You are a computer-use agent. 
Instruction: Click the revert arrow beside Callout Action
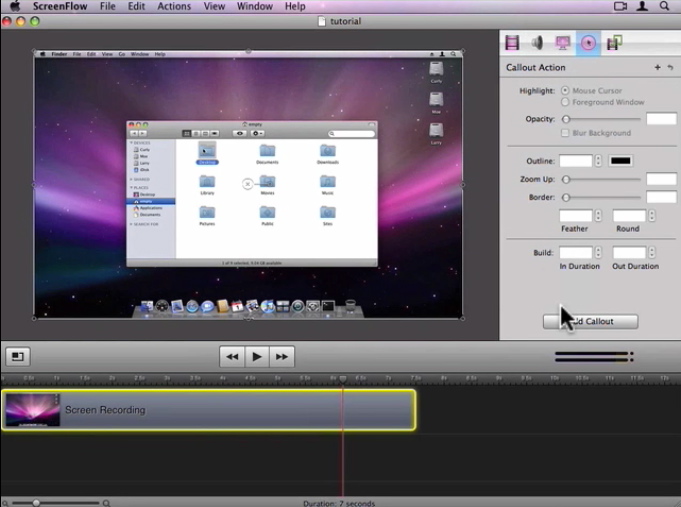click(670, 67)
